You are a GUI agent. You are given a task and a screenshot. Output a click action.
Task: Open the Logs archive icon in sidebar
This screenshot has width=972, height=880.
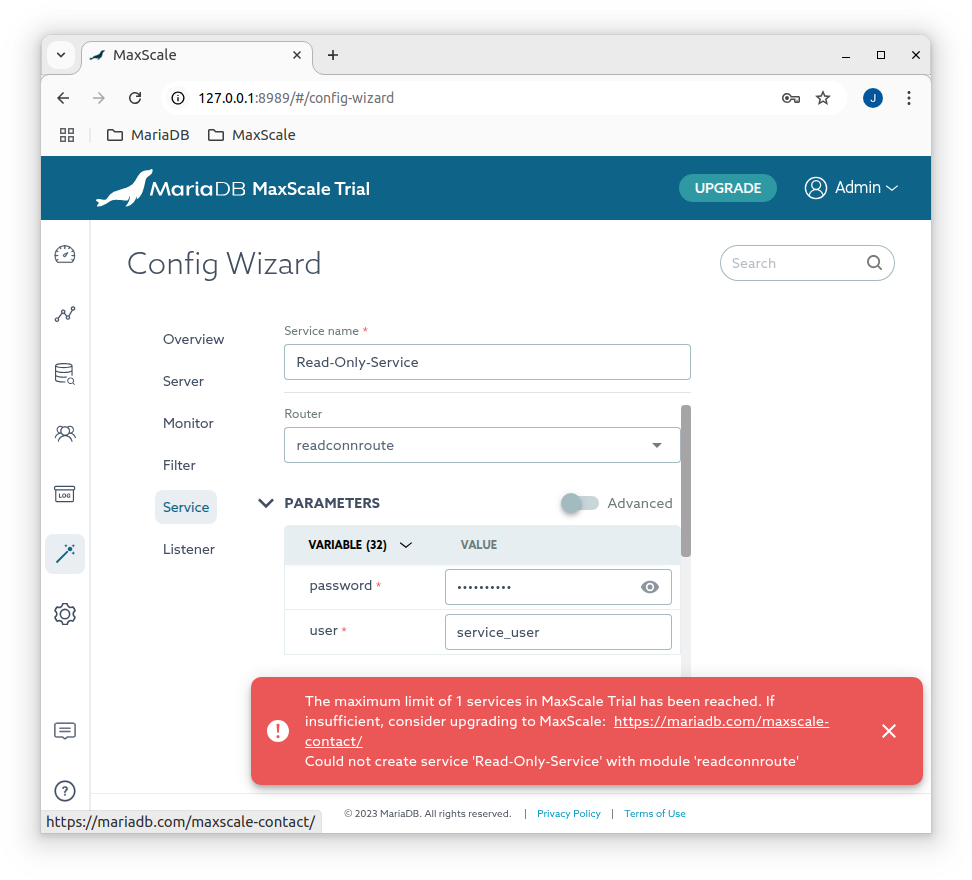pyautogui.click(x=64, y=494)
